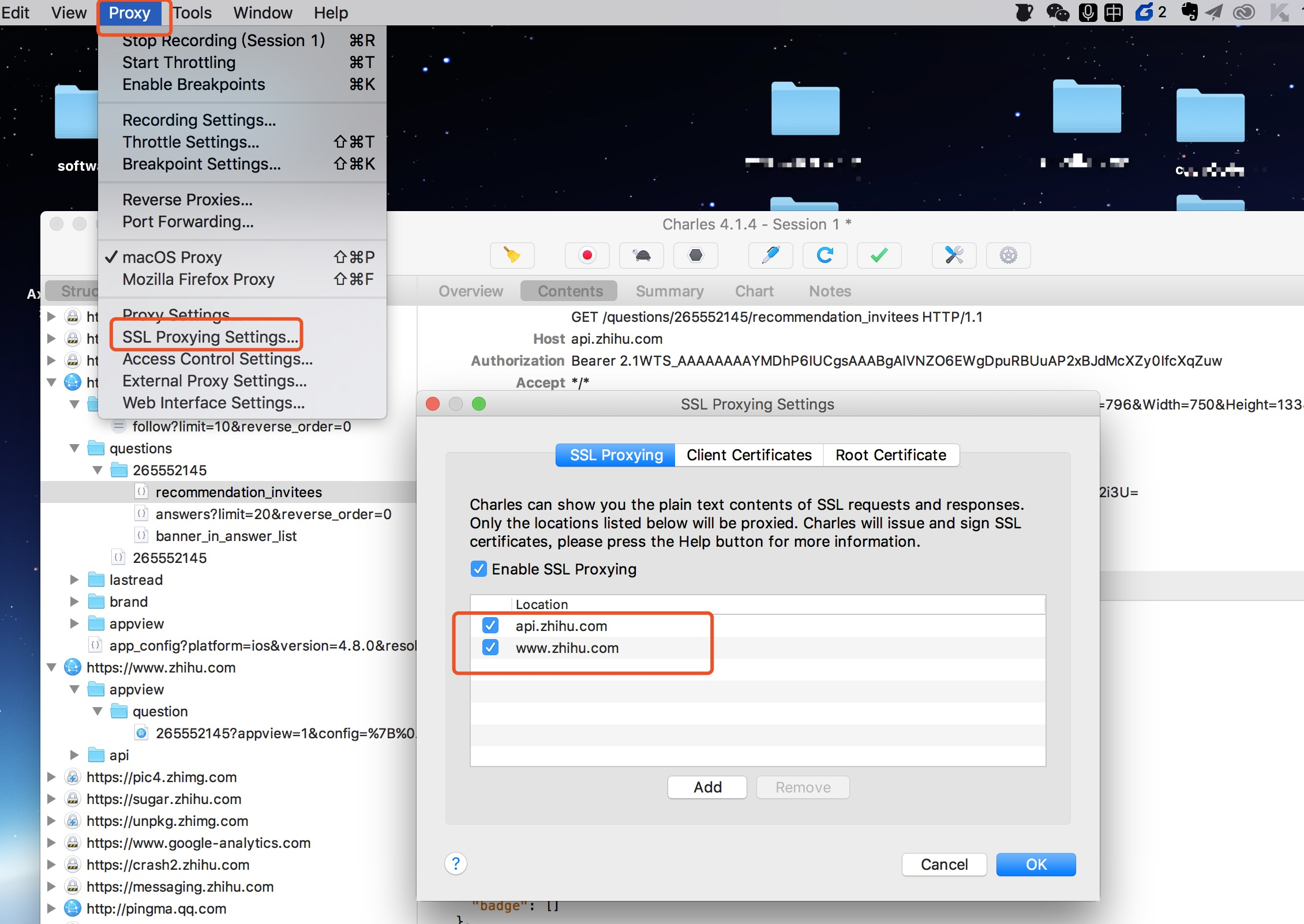Click OK in SSL Proxying Settings
The width and height of the screenshot is (1304, 924).
pos(1036,865)
